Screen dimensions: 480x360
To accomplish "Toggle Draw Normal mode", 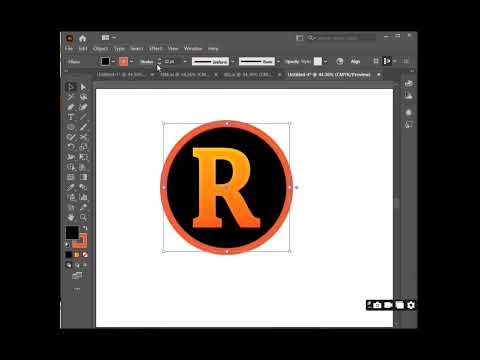I will click(x=69, y=265).
